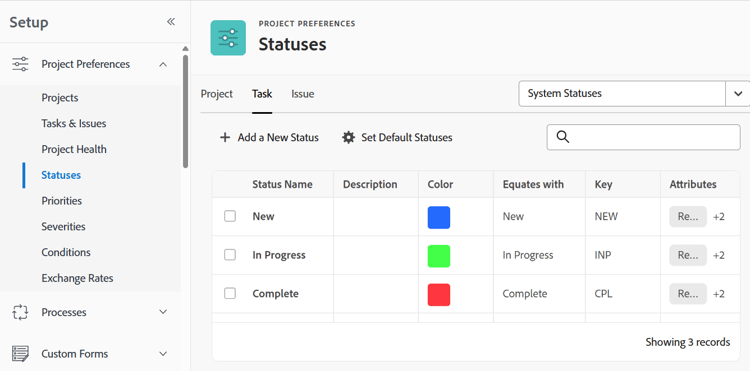Click the Processes cycle icon
Viewport: 750px width, 371px height.
20,312
